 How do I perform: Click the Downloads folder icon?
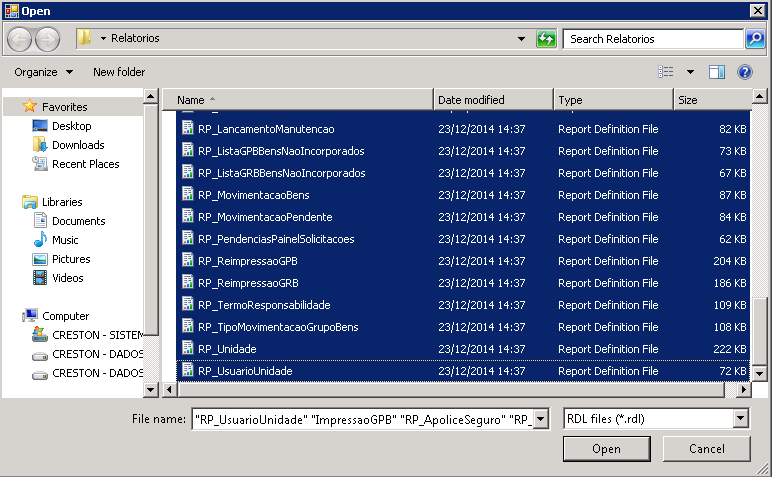click(40, 144)
